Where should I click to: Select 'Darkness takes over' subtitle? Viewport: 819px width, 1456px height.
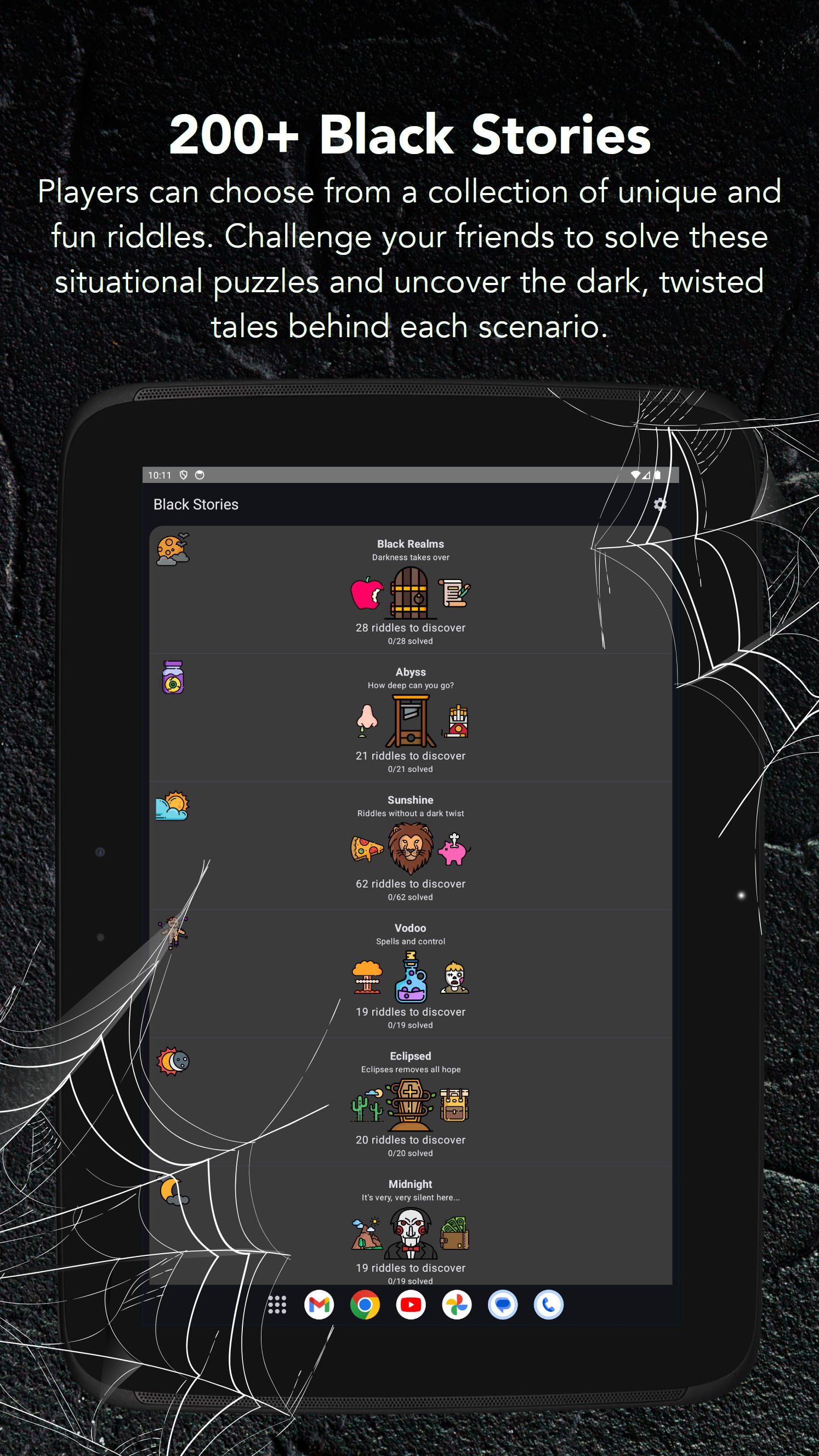[x=411, y=558]
